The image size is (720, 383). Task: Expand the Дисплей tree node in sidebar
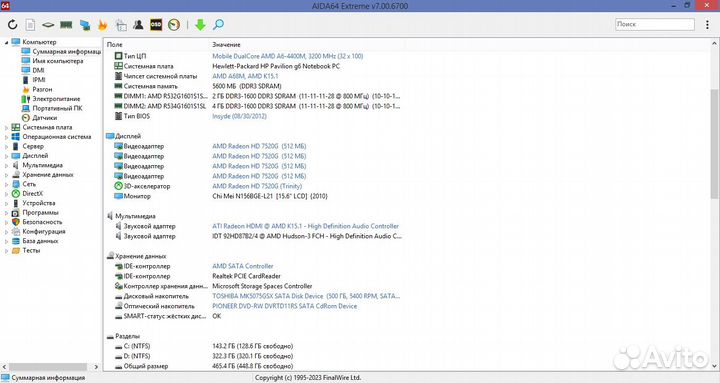click(x=6, y=156)
